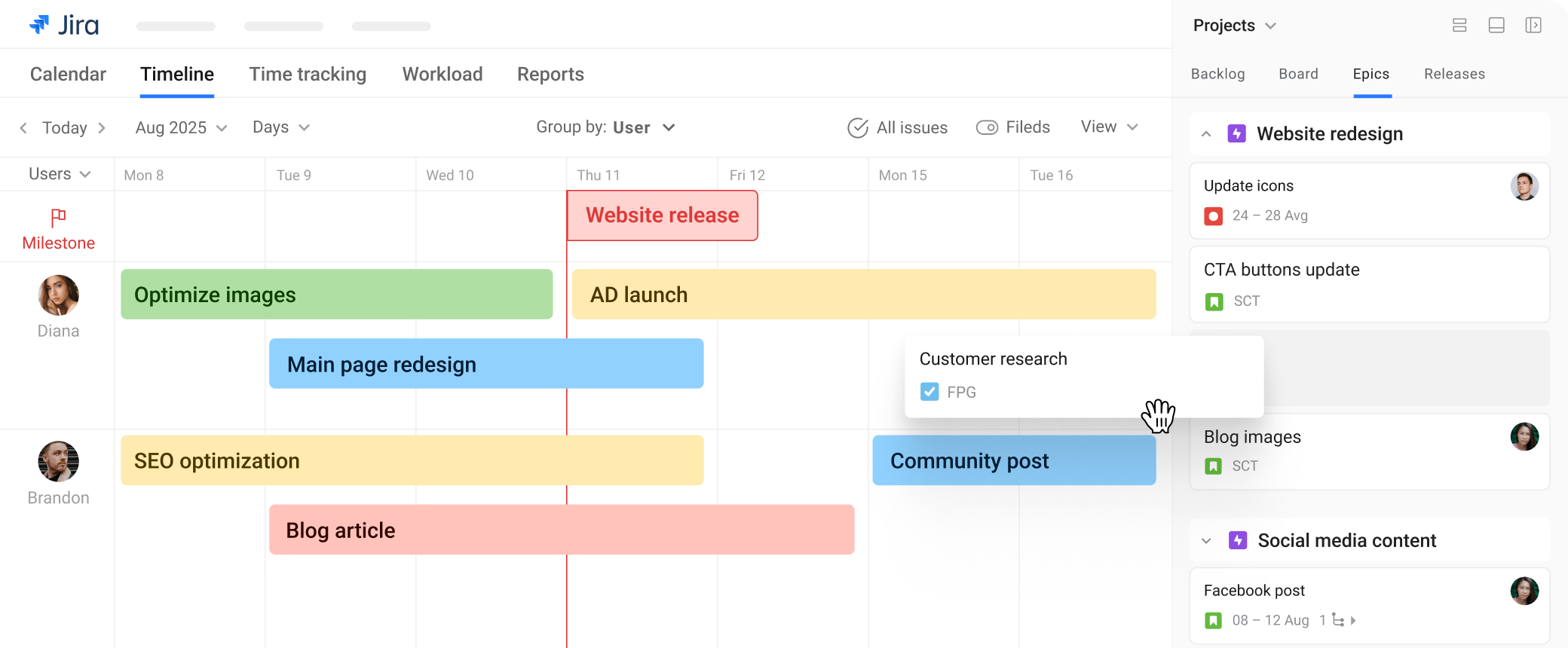The image size is (1568, 648).
Task: Open the Aug 2025 month dropdown
Action: click(181, 128)
